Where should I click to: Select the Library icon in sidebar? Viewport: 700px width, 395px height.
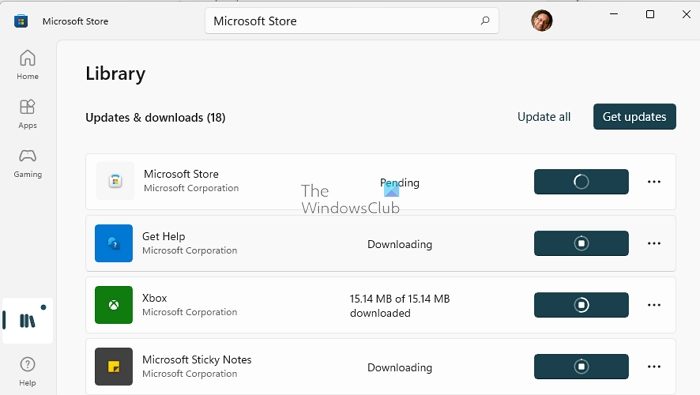[27, 320]
